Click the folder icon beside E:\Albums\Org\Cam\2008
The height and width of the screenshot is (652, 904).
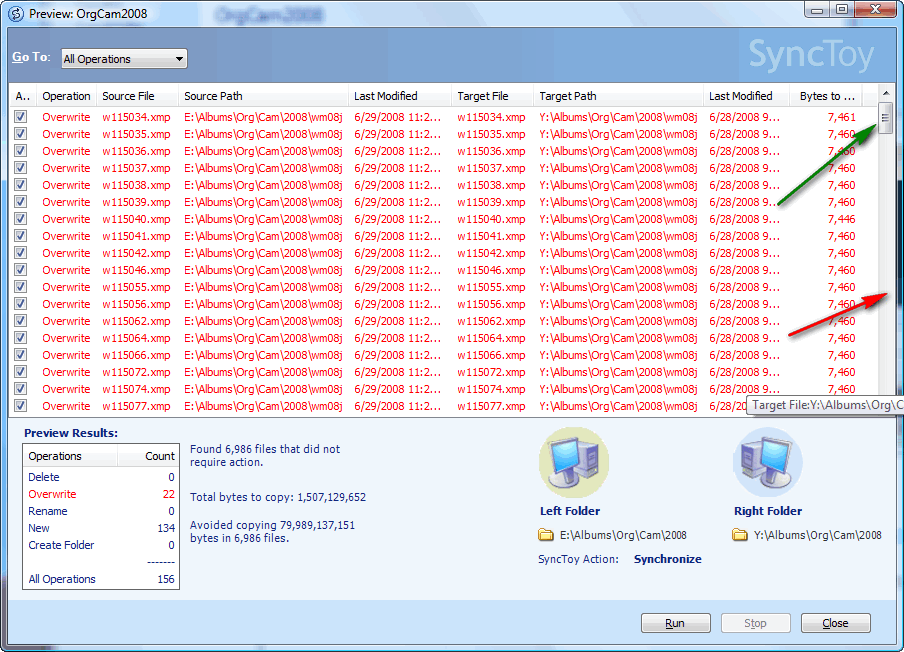coord(546,535)
